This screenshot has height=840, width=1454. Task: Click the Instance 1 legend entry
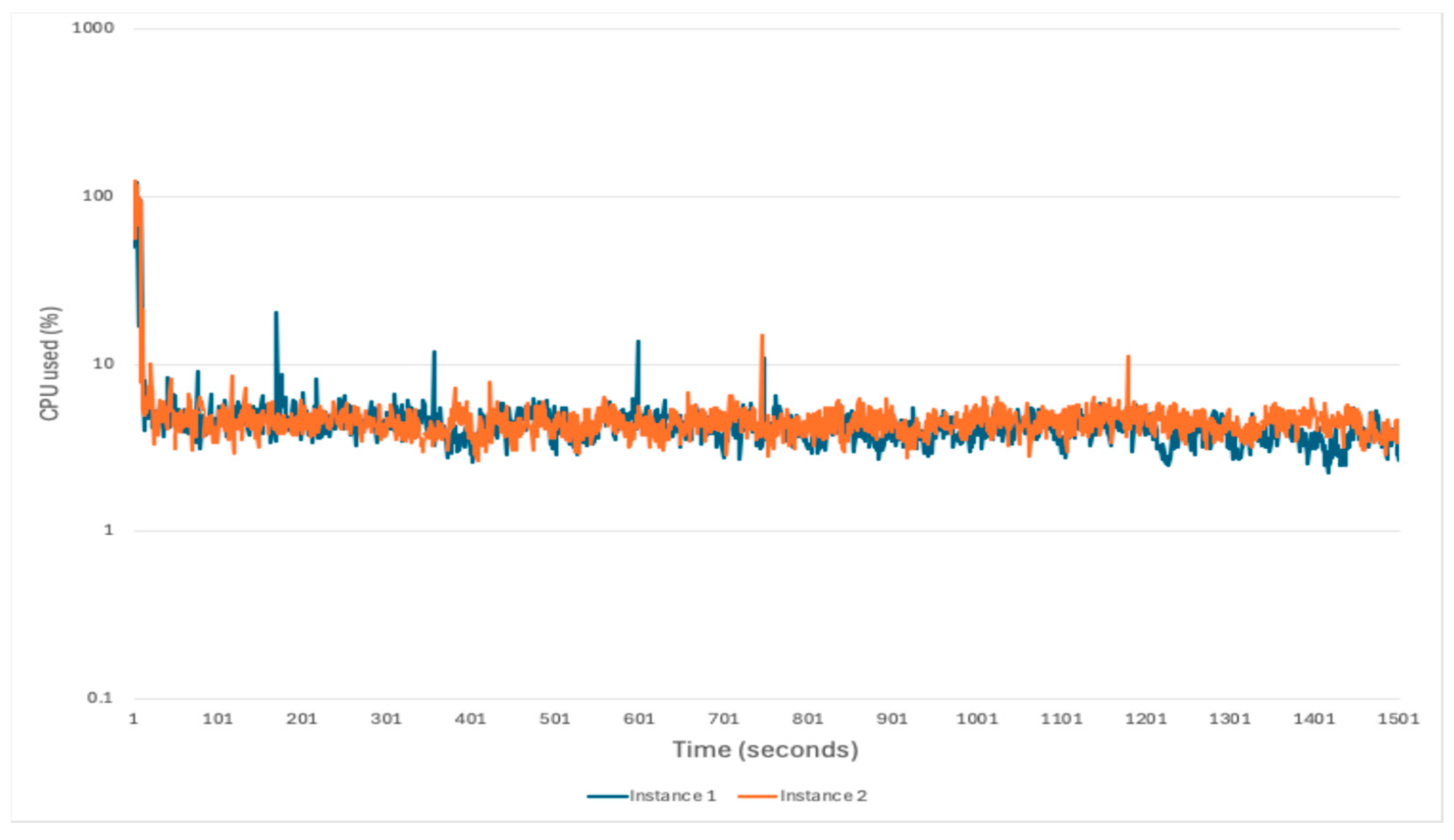(672, 796)
